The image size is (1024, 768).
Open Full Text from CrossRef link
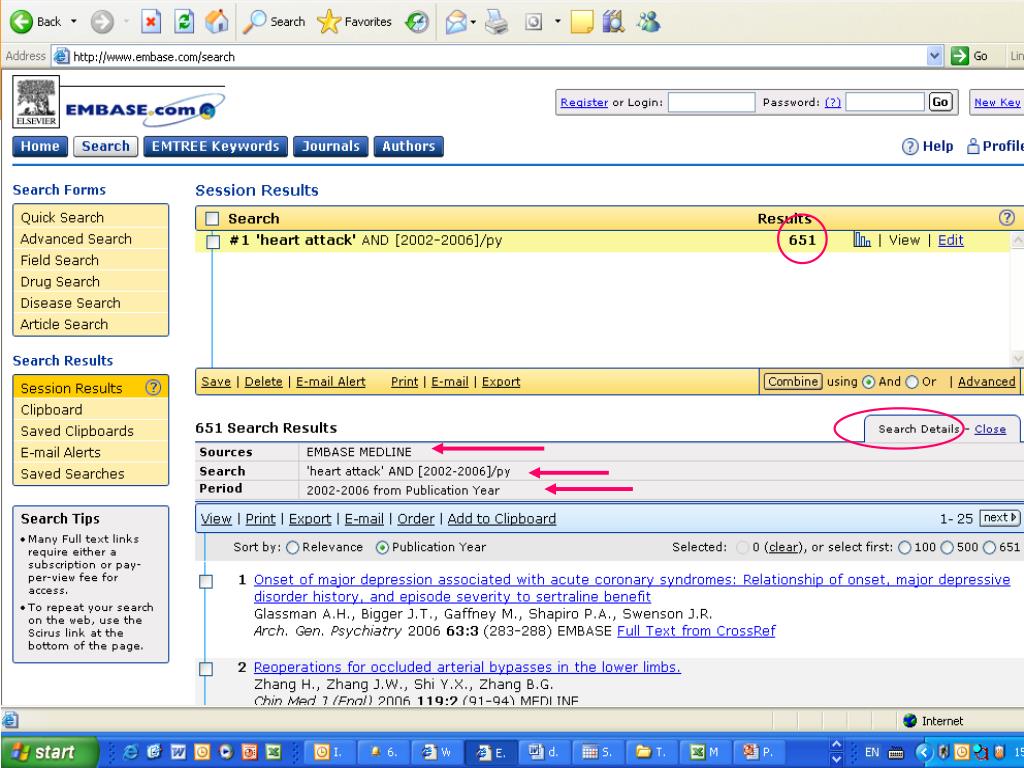coord(696,631)
